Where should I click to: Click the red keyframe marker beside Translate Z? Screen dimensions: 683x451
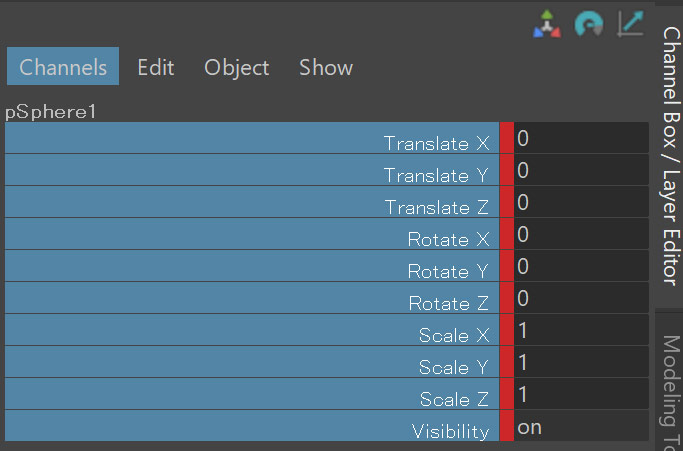506,203
